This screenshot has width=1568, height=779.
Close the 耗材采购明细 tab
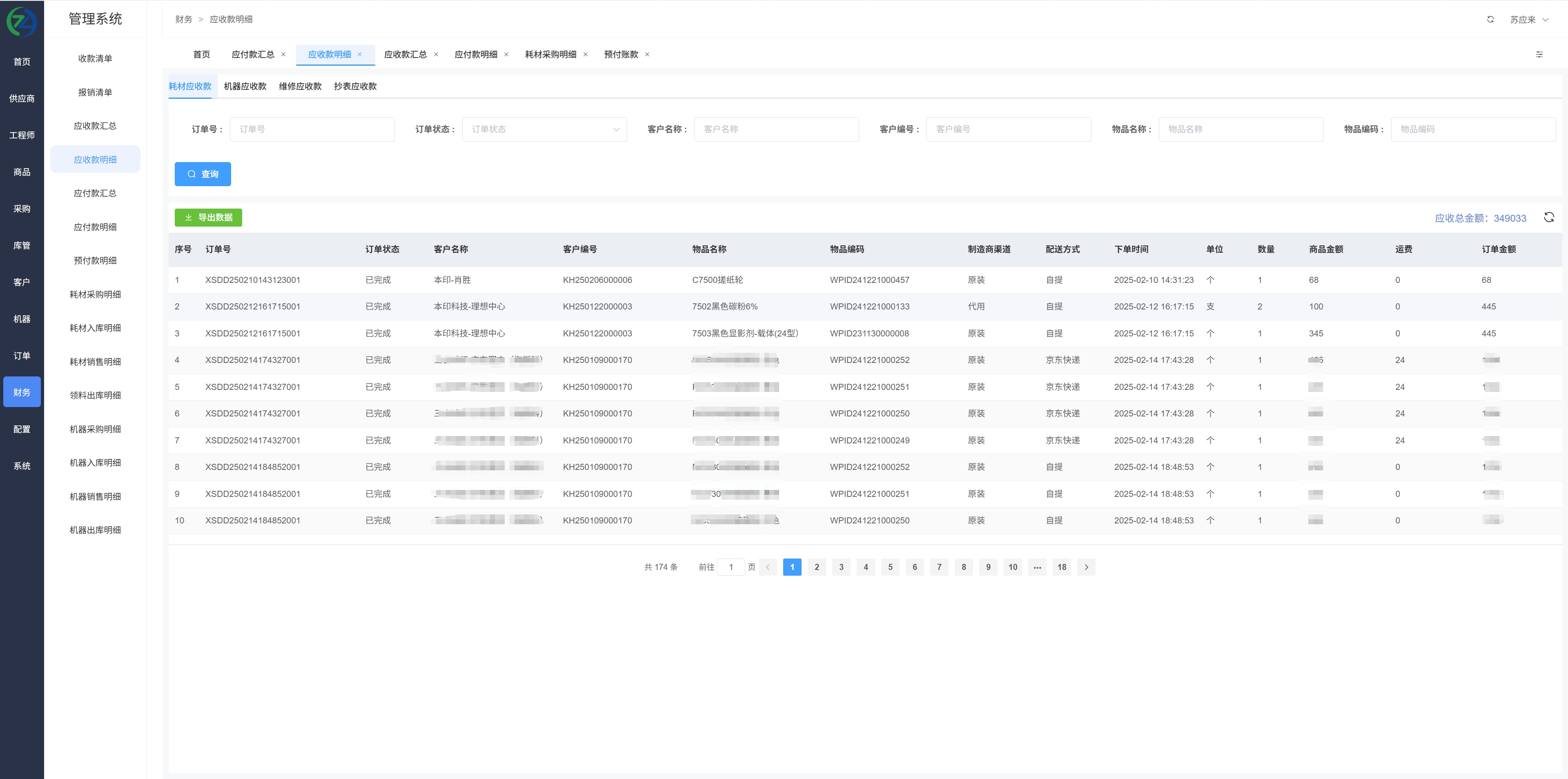[586, 54]
